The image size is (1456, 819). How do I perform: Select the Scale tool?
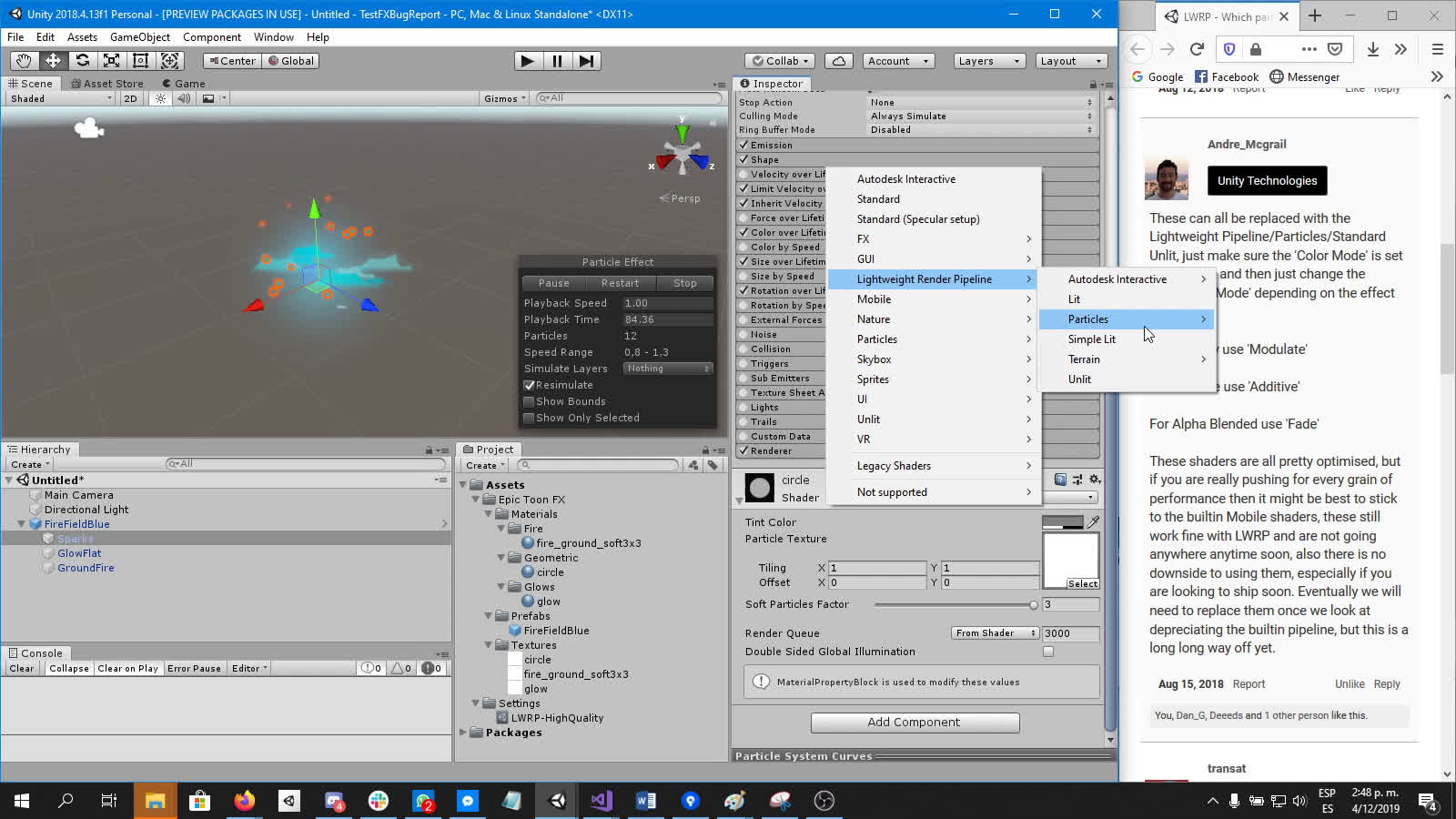point(111,61)
